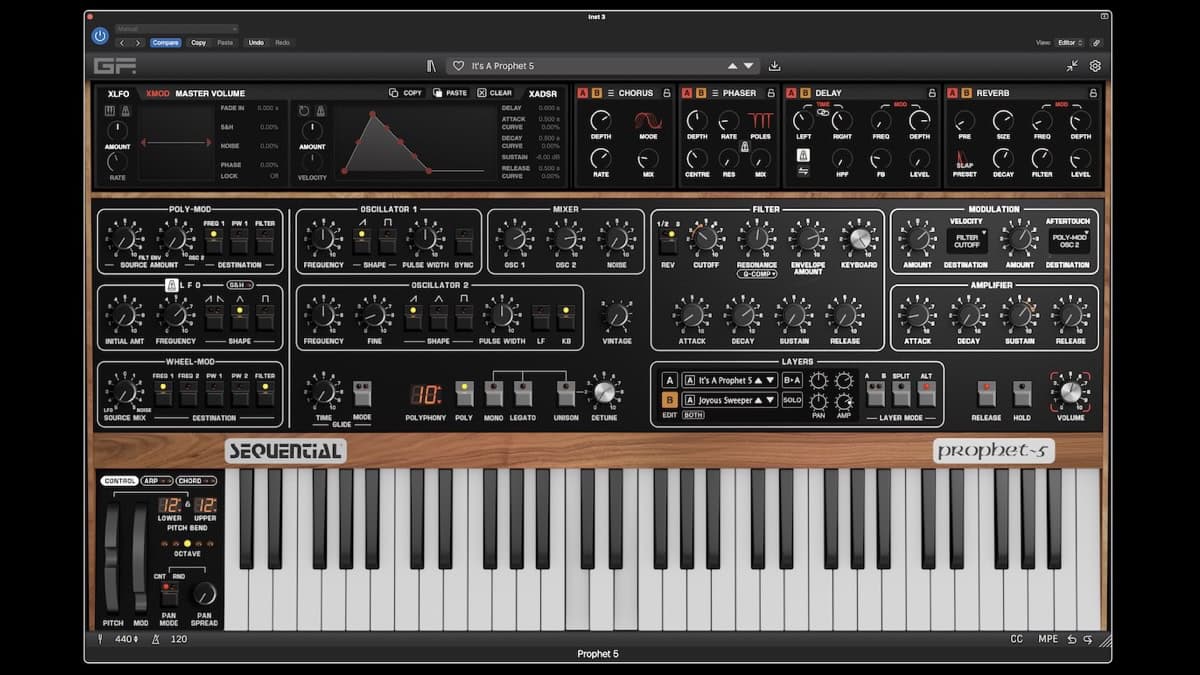Open the aftertouch Poly-Mod Osc 2 destination dropdown
Image resolution: width=1200 pixels, height=675 pixels.
(x=1069, y=241)
